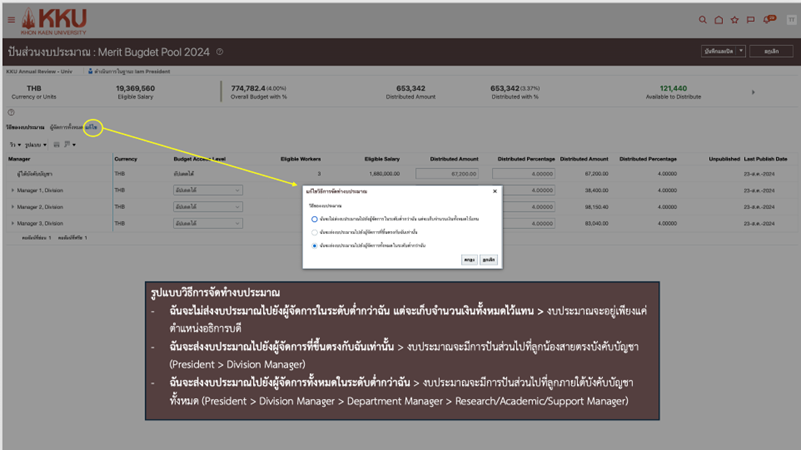801x450 pixels.
Task: Click help icon beside Merit Budget Pool title
Action: pos(220,52)
